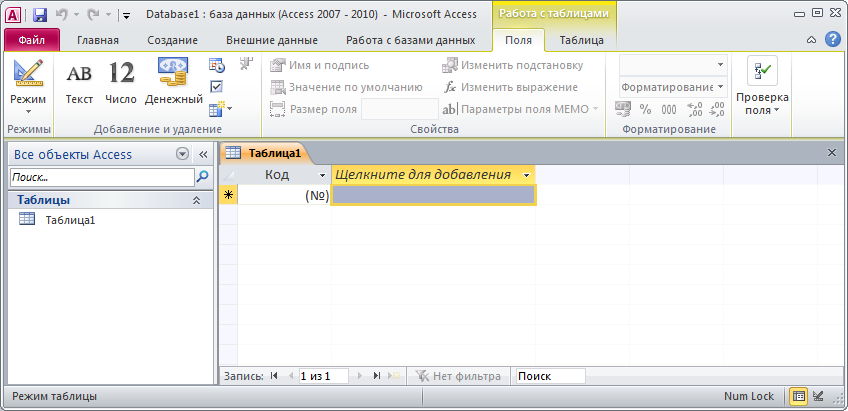Go to previous record navigation button
This screenshot has width=848, height=411.
[290, 376]
